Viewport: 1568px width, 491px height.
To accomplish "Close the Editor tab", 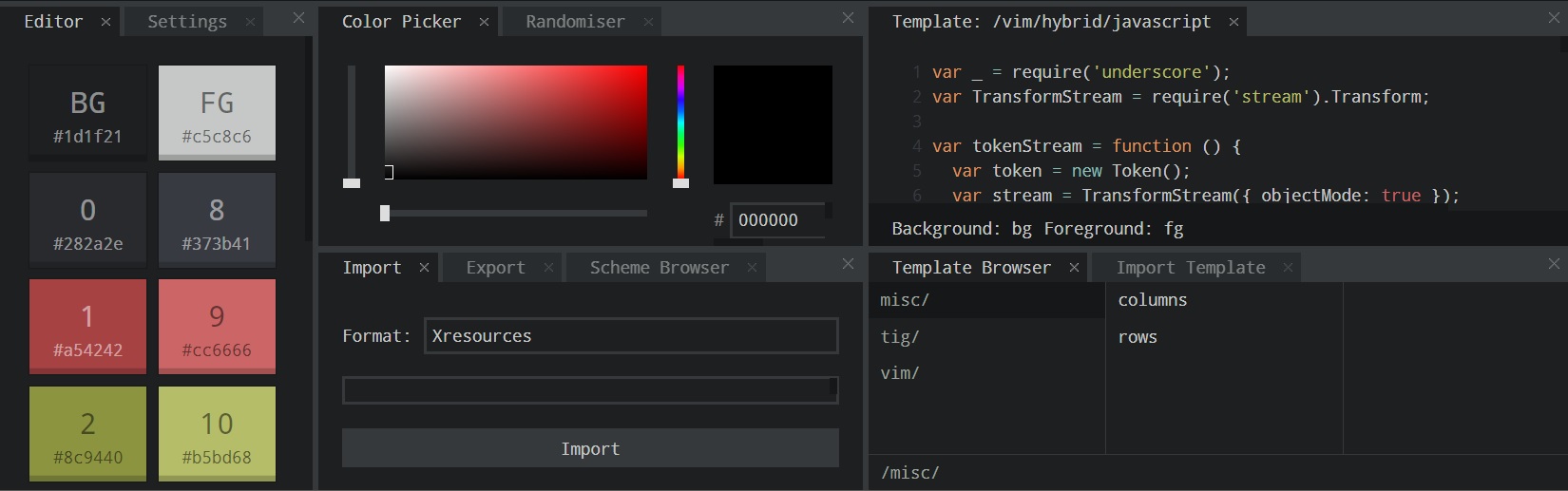I will tap(105, 22).
